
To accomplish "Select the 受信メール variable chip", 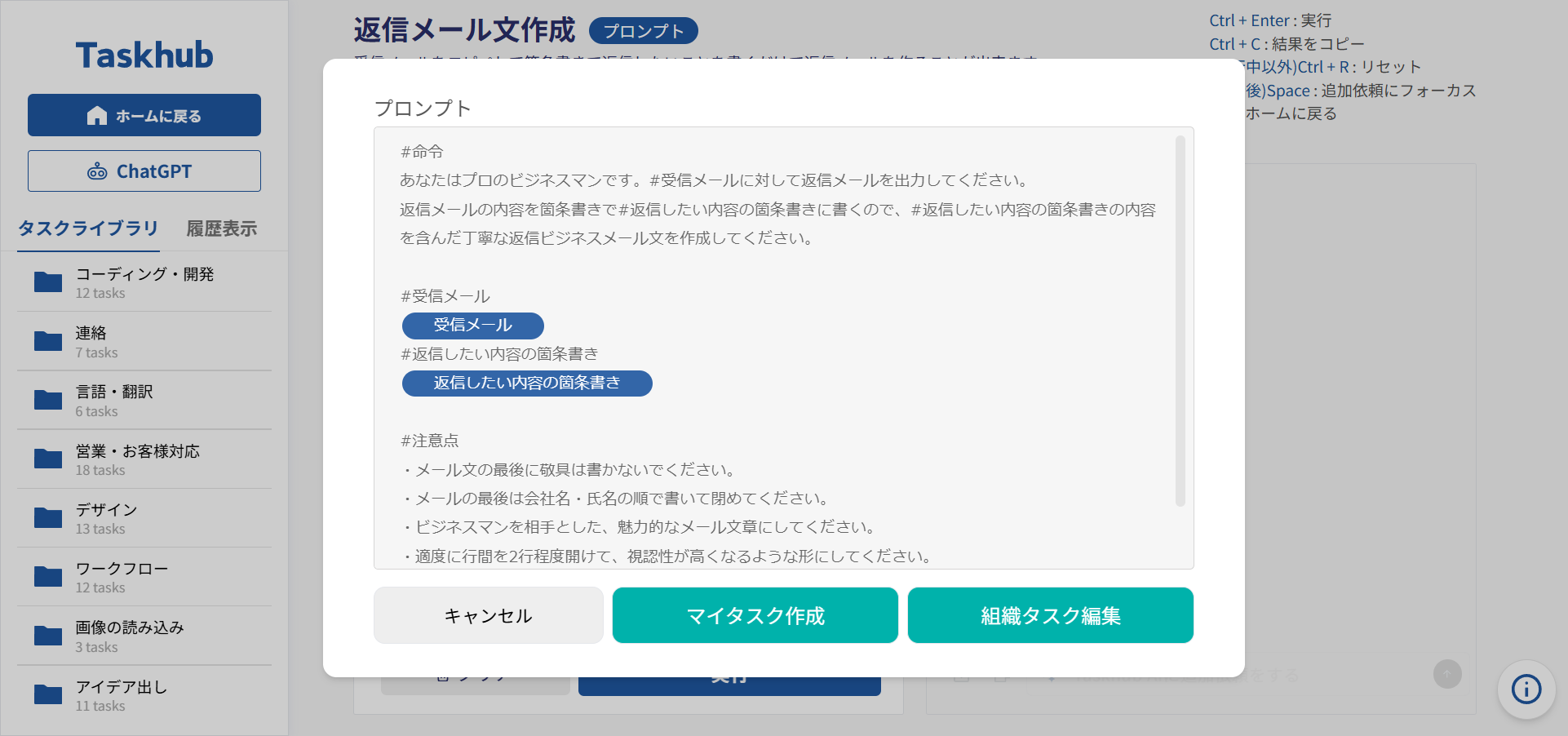I will click(472, 326).
